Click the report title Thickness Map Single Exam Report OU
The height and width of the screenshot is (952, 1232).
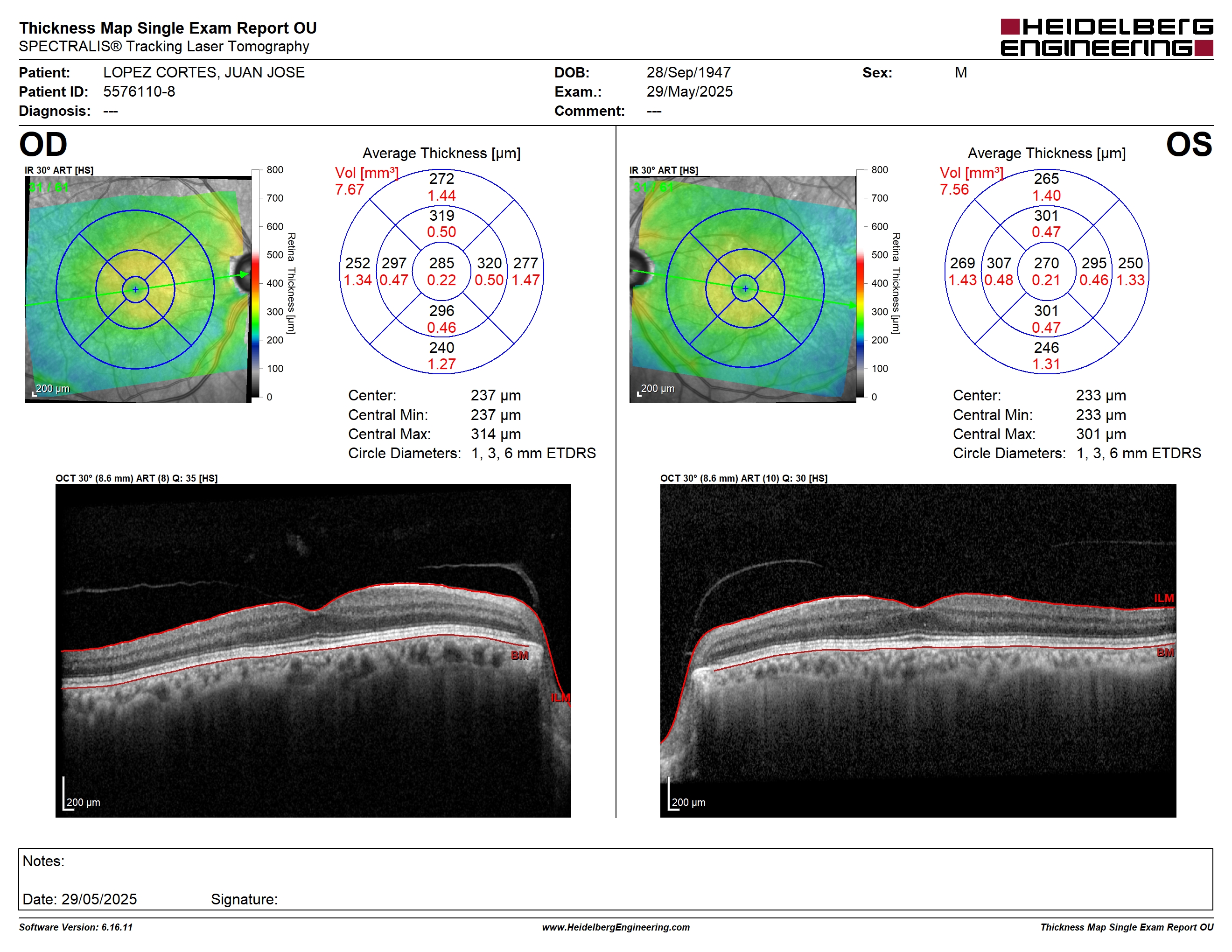(x=168, y=28)
